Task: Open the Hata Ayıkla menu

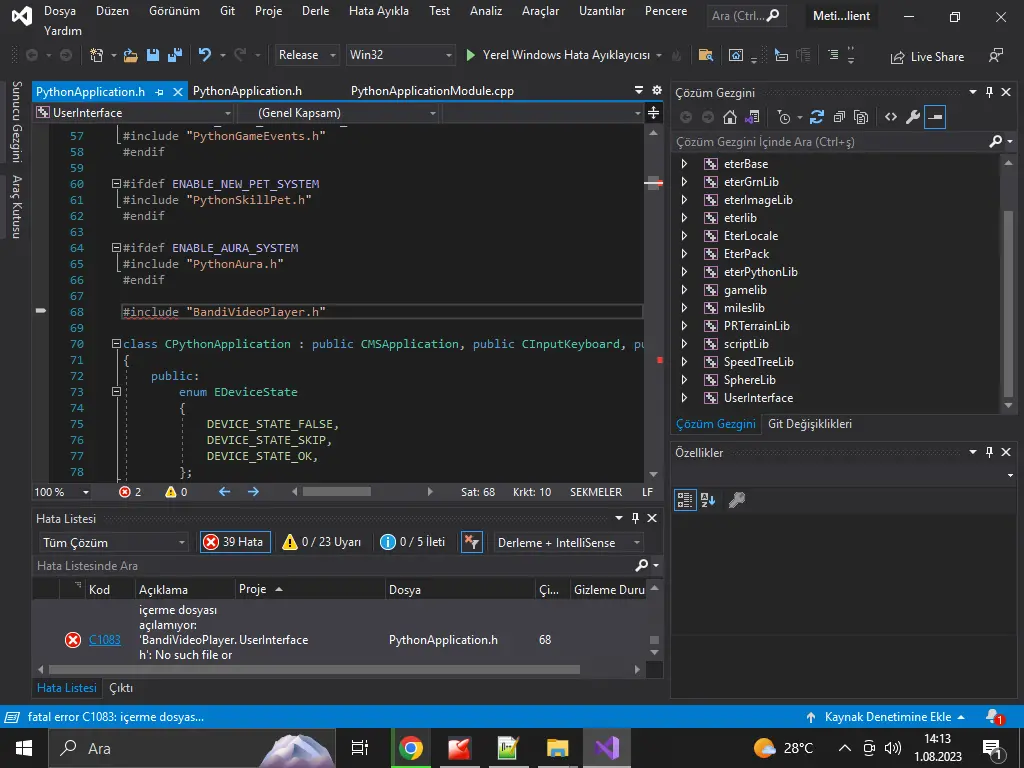Action: [x=379, y=11]
